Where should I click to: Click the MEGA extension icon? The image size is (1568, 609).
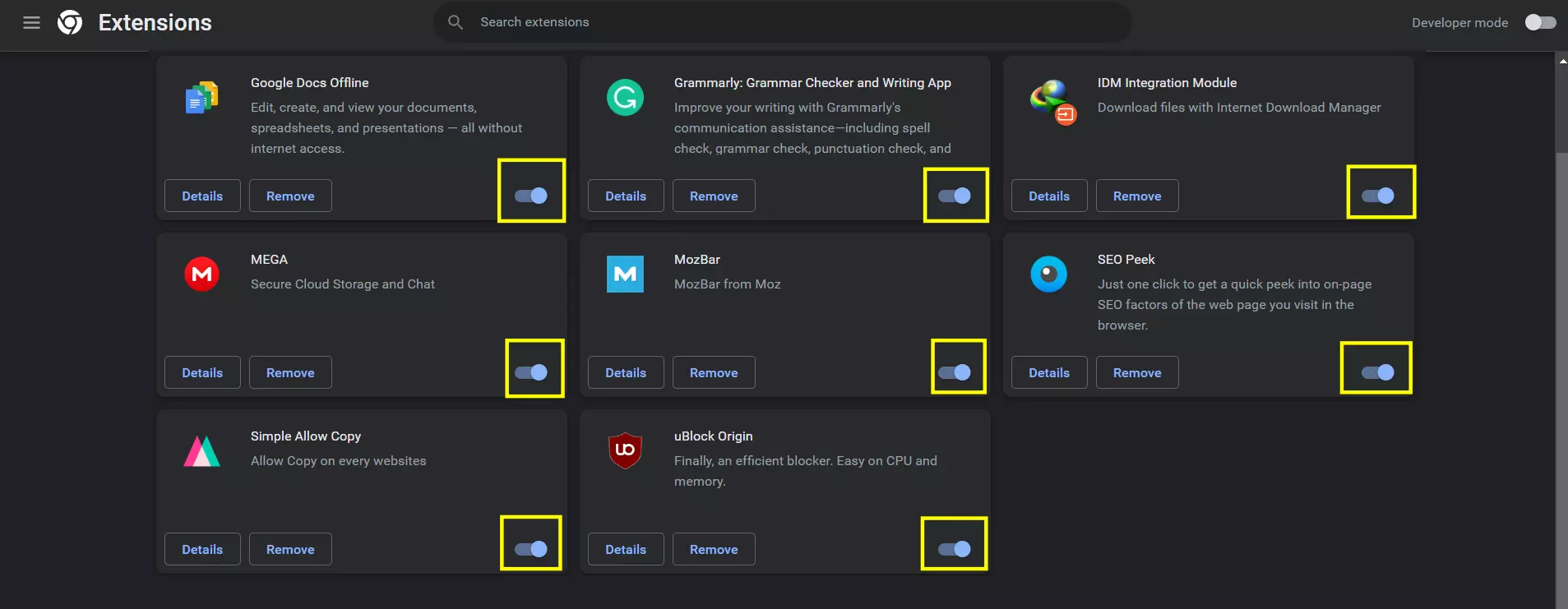tap(201, 275)
